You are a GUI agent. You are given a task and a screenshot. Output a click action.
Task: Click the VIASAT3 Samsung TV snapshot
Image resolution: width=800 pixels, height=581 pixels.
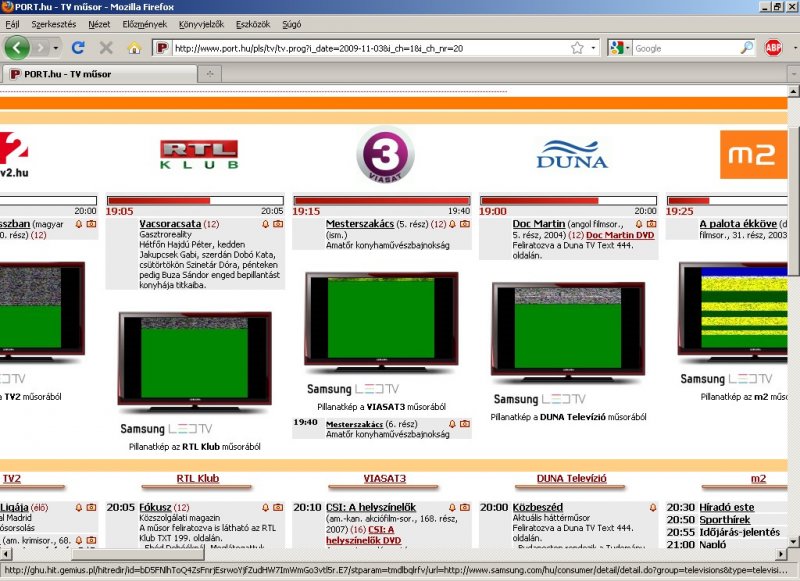[x=382, y=321]
